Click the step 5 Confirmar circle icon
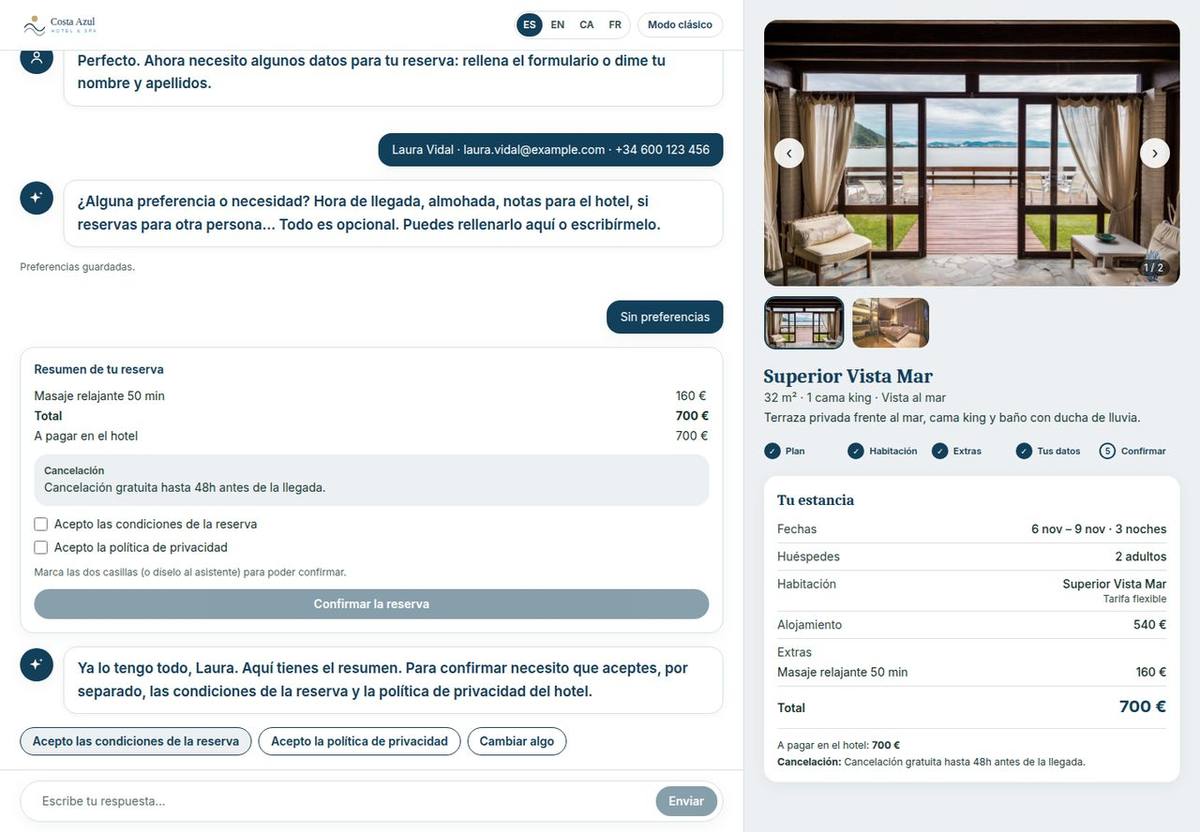The width and height of the screenshot is (1200, 832). [1107, 451]
